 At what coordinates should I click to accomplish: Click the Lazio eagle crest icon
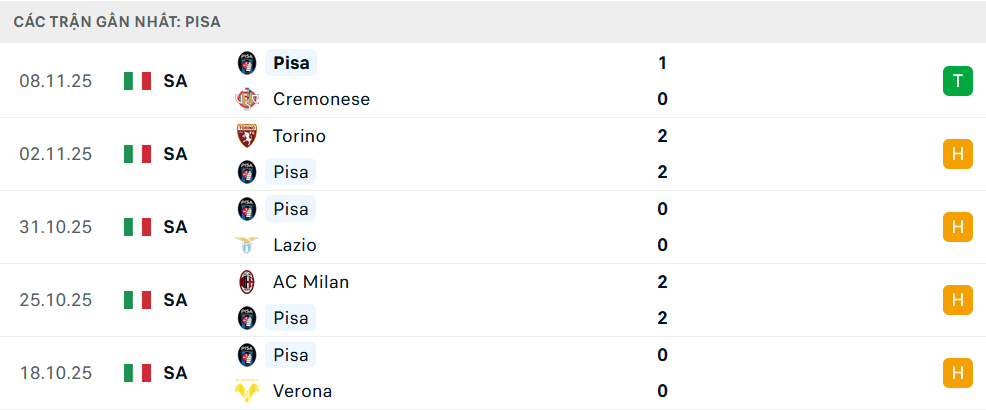point(246,245)
